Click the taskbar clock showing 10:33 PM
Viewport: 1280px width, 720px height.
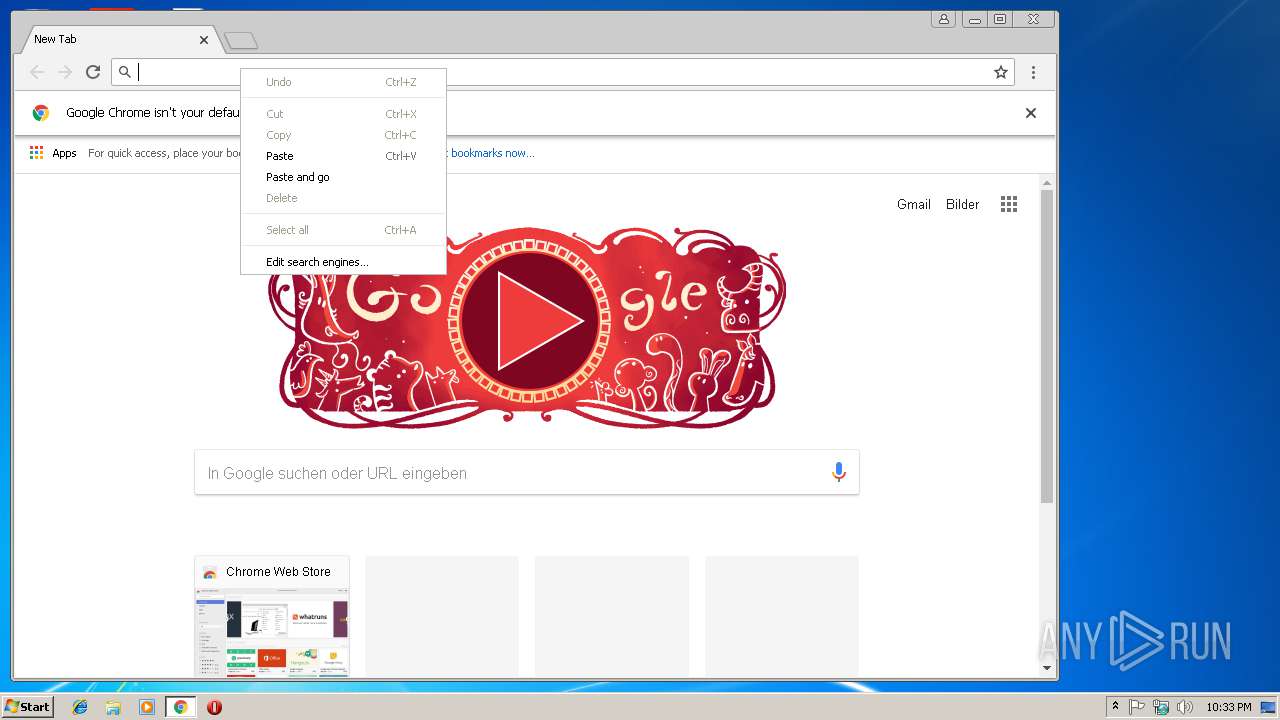click(x=1229, y=707)
